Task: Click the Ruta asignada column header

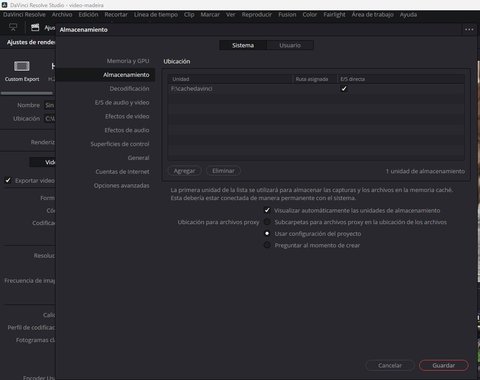Action: [x=314, y=79]
